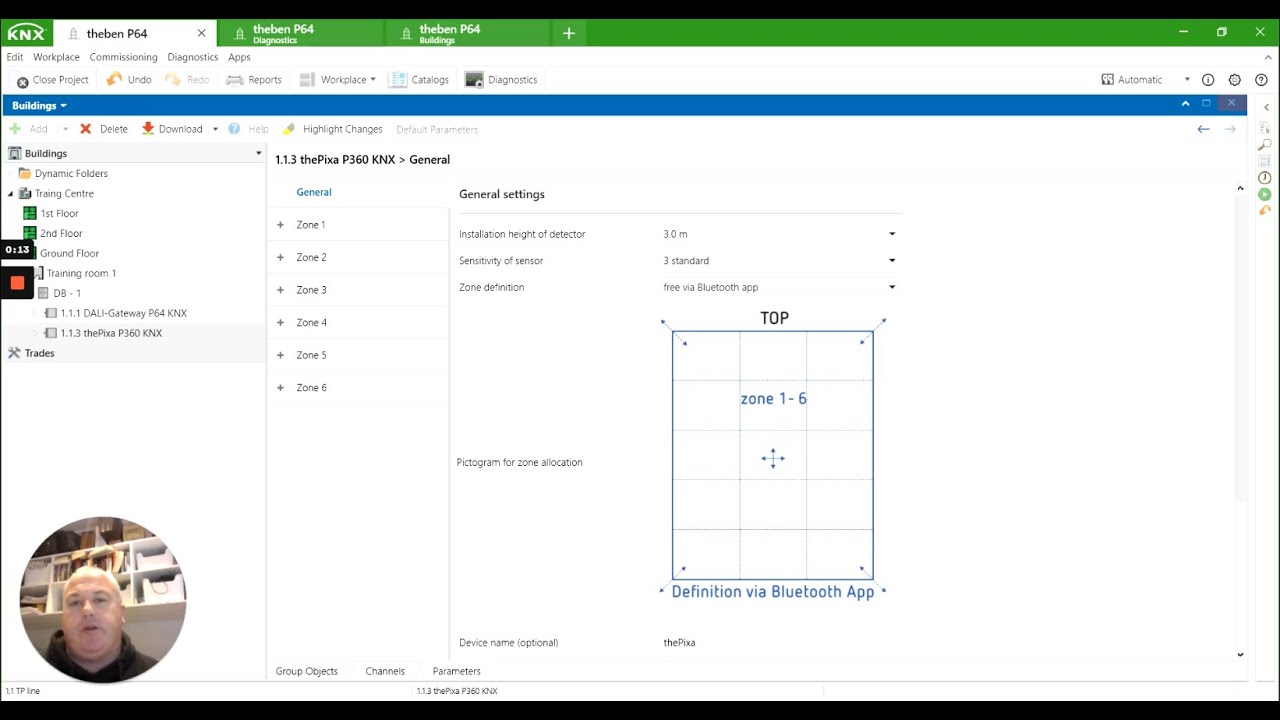1280x720 pixels.
Task: Open Zone definition dropdown
Action: (x=892, y=287)
